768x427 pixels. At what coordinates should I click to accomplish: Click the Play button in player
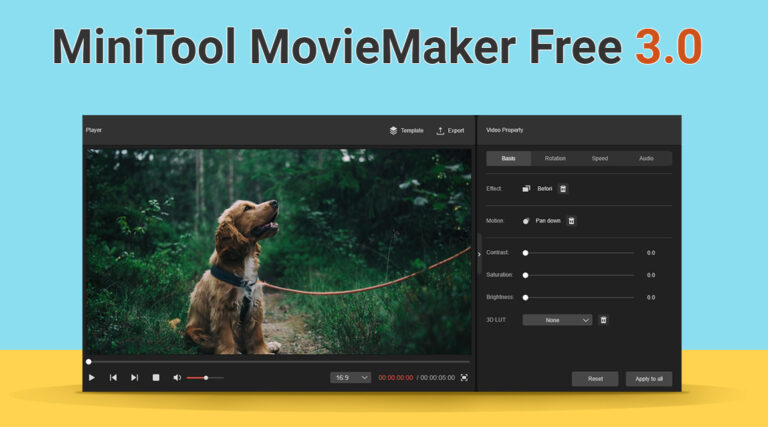pyautogui.click(x=92, y=378)
